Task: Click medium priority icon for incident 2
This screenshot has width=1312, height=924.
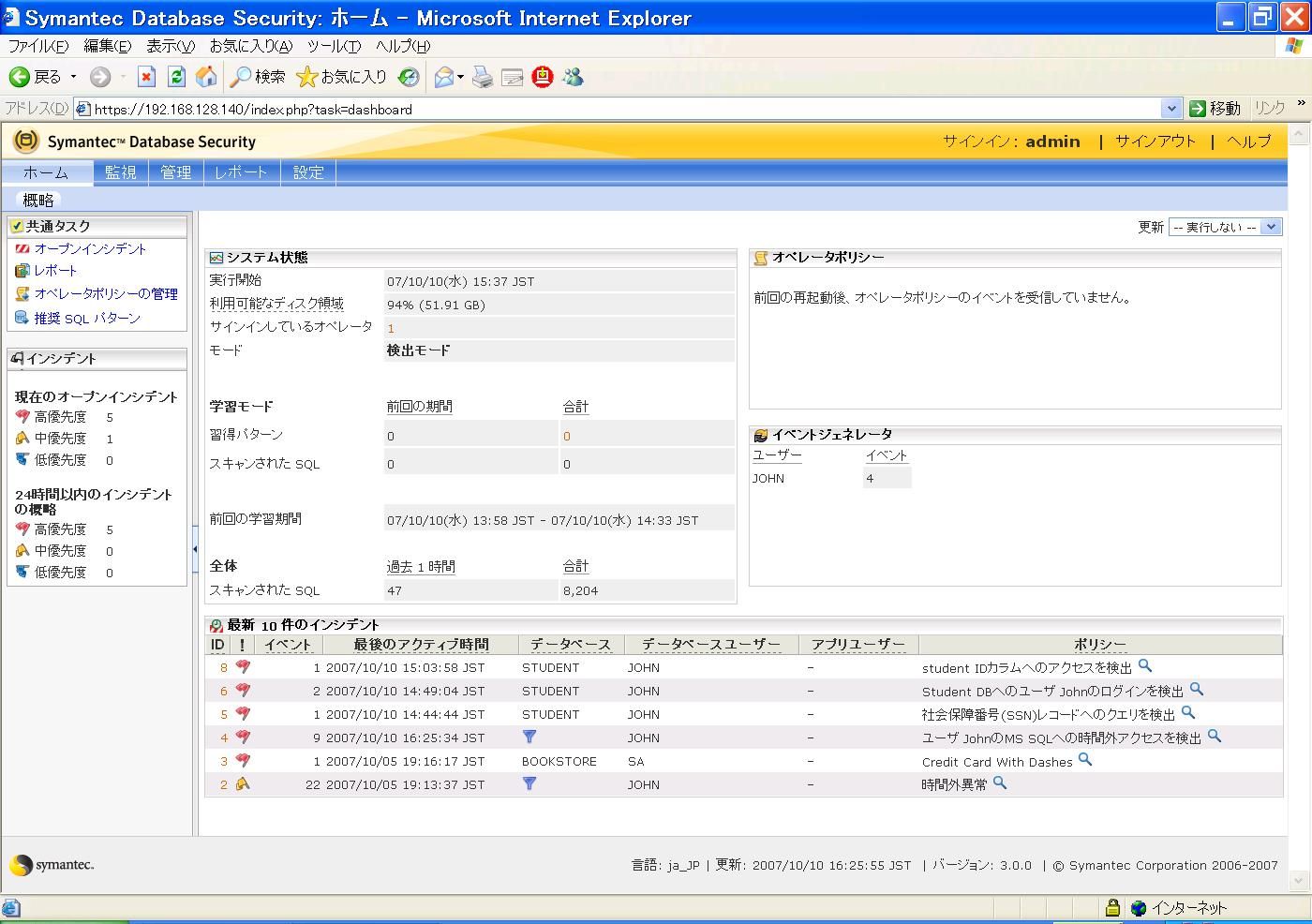Action: [x=243, y=783]
